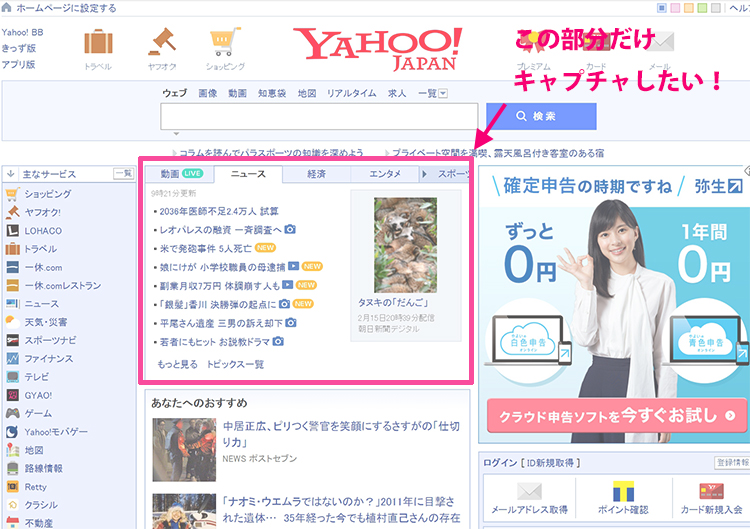Click the home icon beside ホームページに設定する
Screen dimensions: 750x529
pyautogui.click(x=6, y=7)
